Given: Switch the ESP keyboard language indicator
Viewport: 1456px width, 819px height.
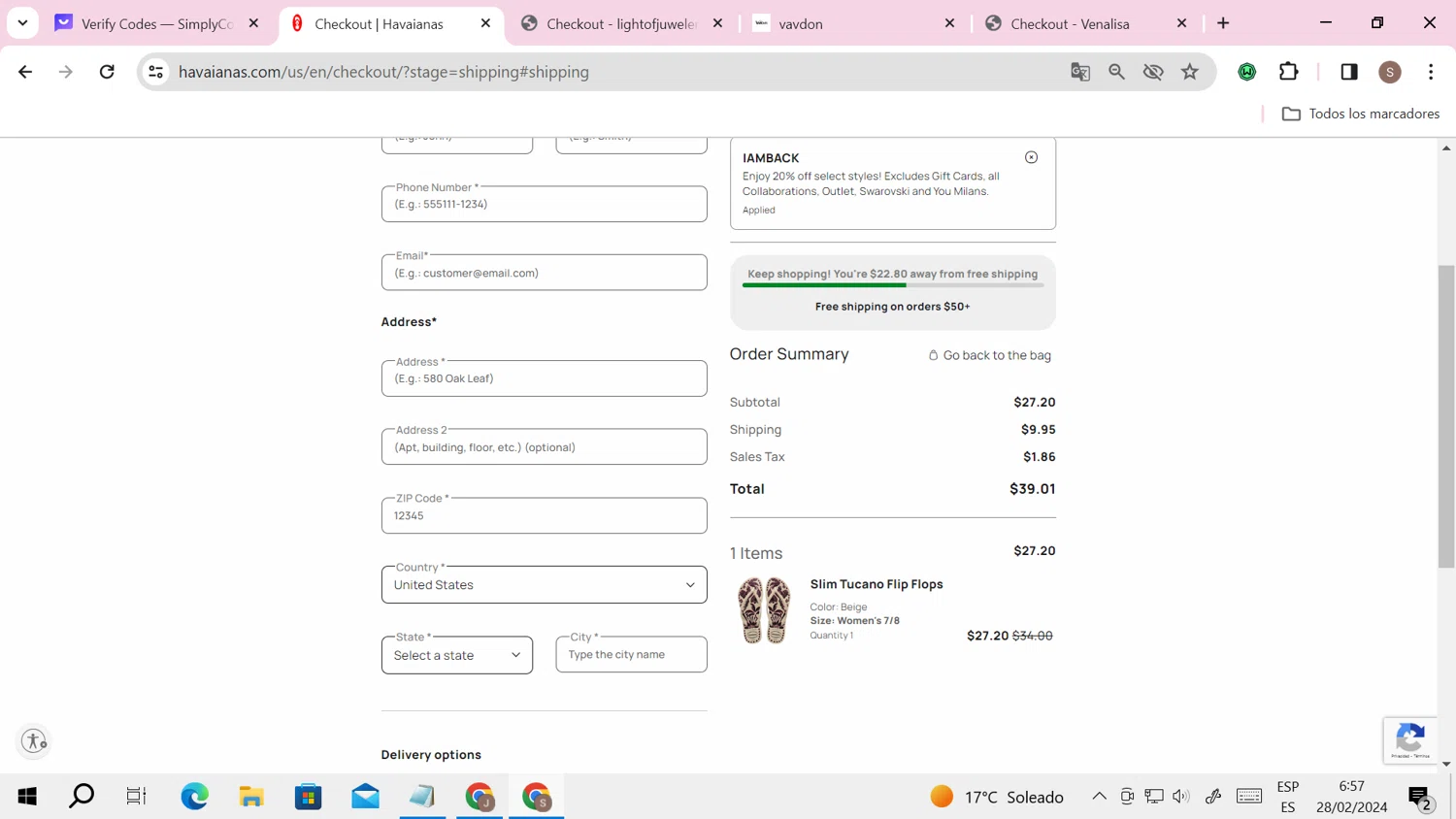Looking at the screenshot, I should [1288, 797].
